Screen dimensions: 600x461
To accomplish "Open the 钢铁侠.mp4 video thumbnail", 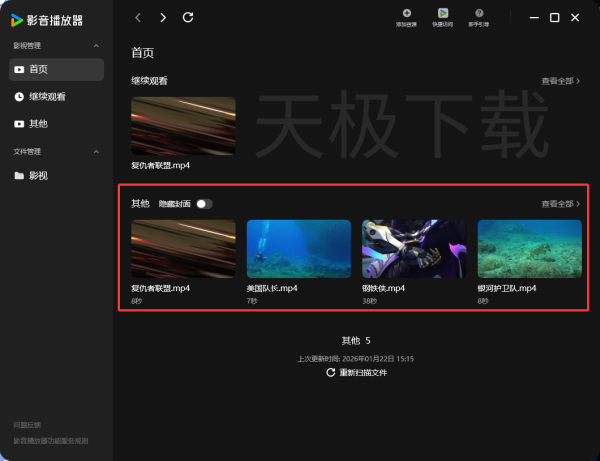I will point(414,249).
